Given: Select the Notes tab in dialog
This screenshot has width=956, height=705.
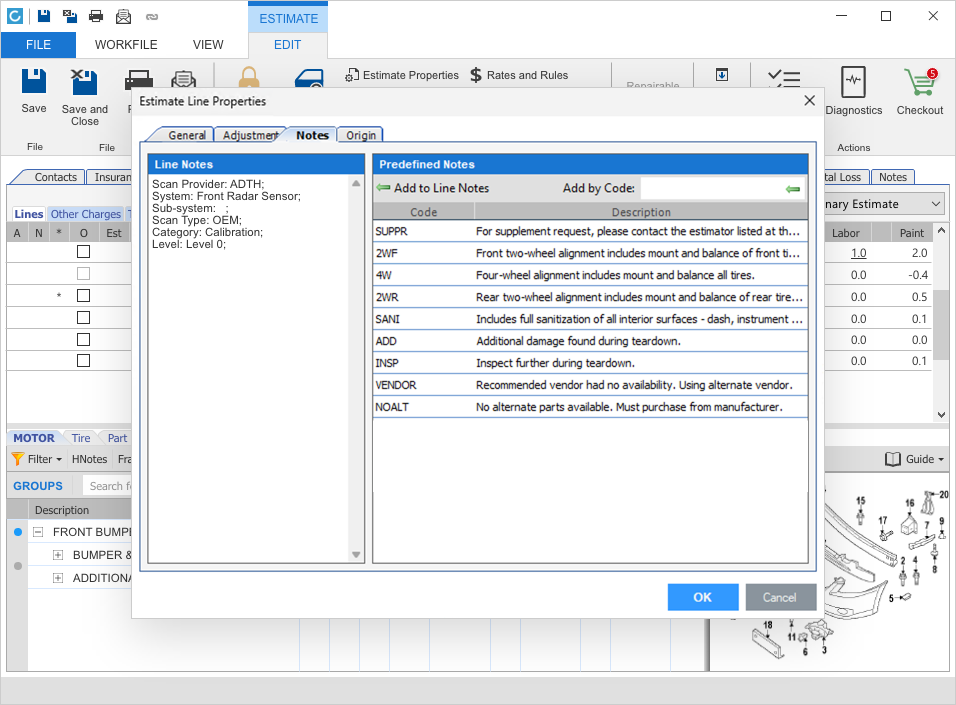Looking at the screenshot, I should (312, 135).
